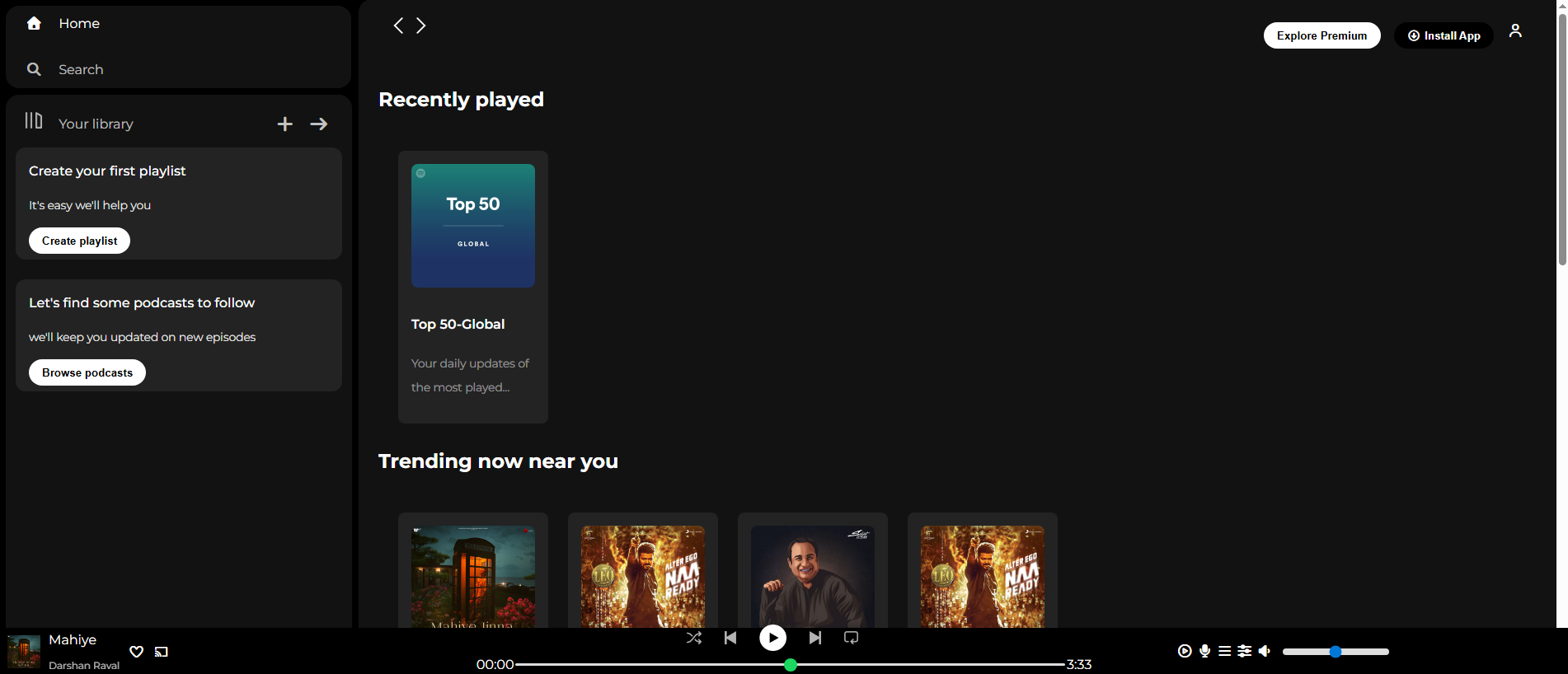1568x674 pixels.
Task: Open the trending cover of the smiling man
Action: coord(813,577)
